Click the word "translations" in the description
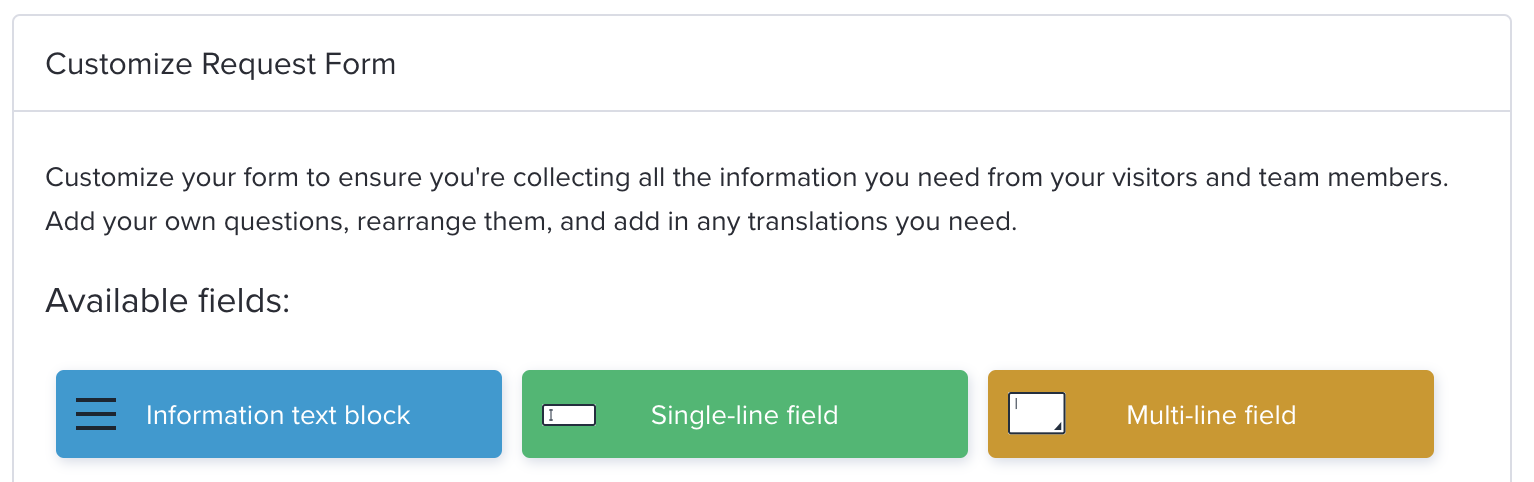The image size is (1534, 482). pos(806,221)
